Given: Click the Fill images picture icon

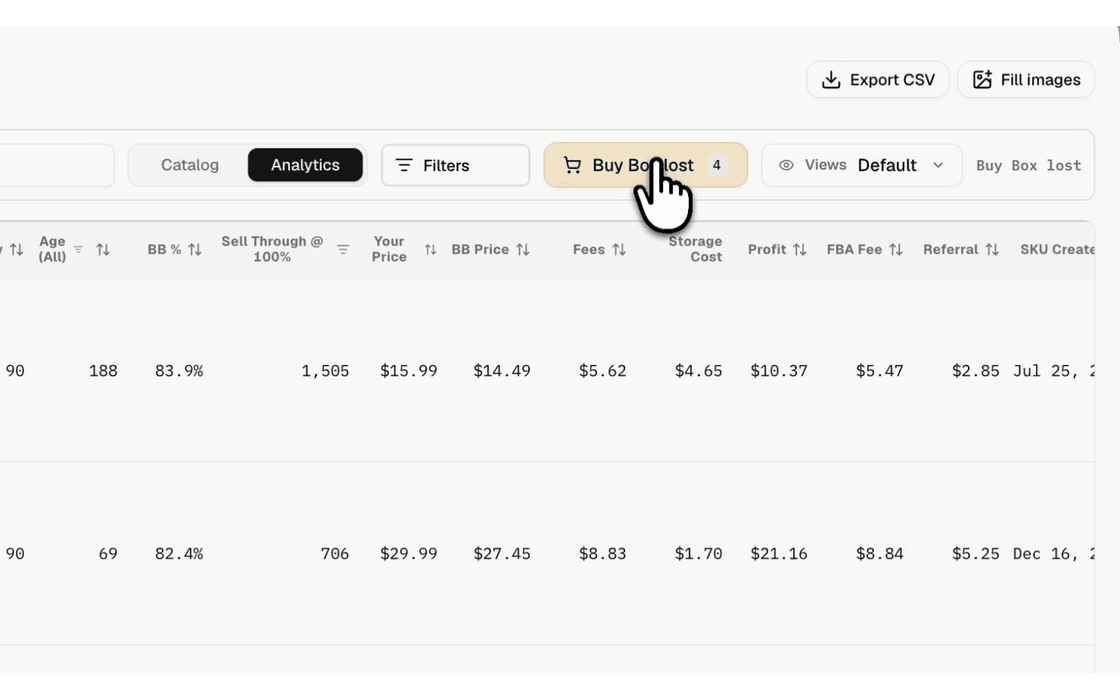Looking at the screenshot, I should coord(982,79).
